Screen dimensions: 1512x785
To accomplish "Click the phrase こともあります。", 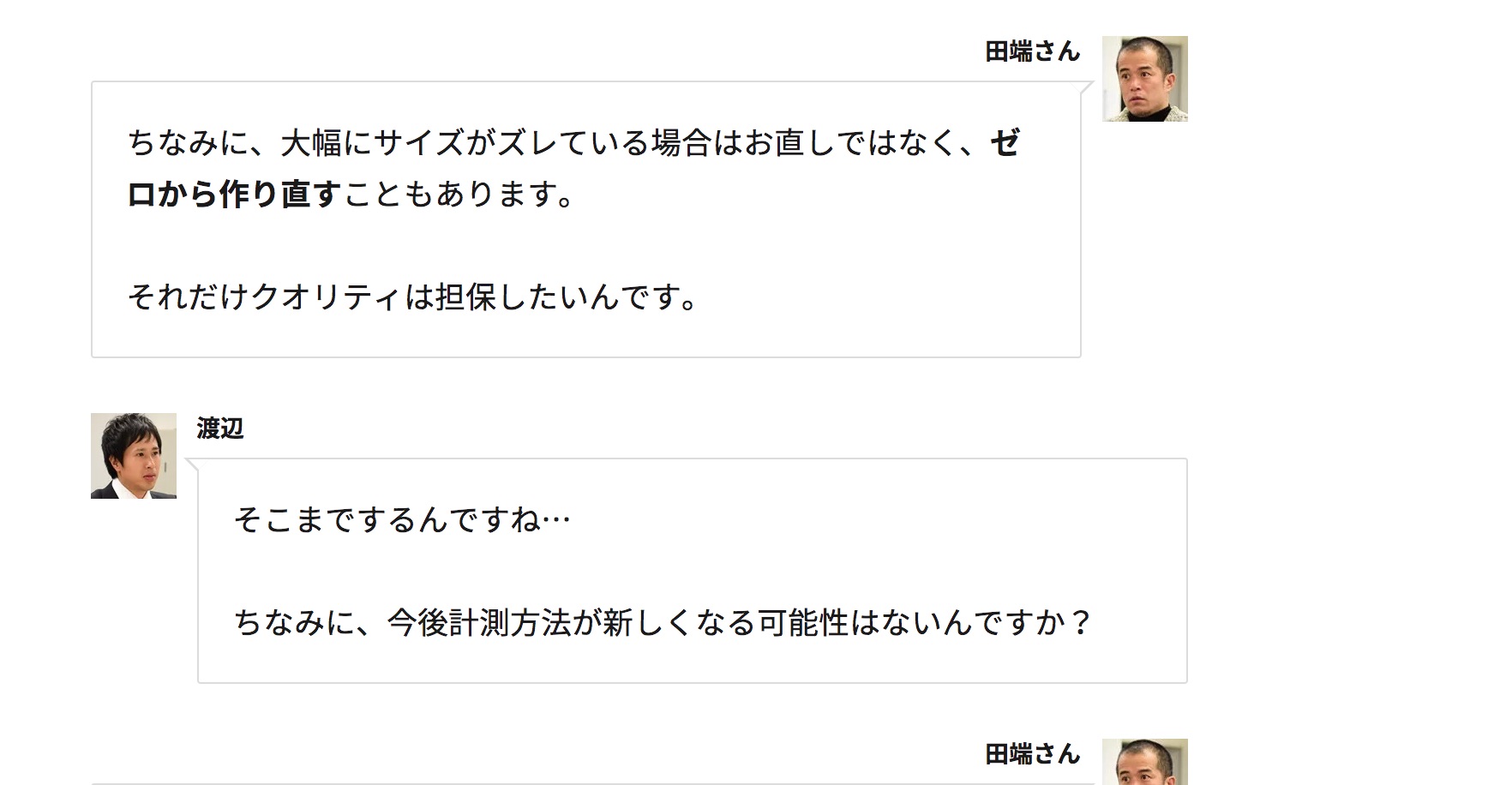I will click(459, 195).
